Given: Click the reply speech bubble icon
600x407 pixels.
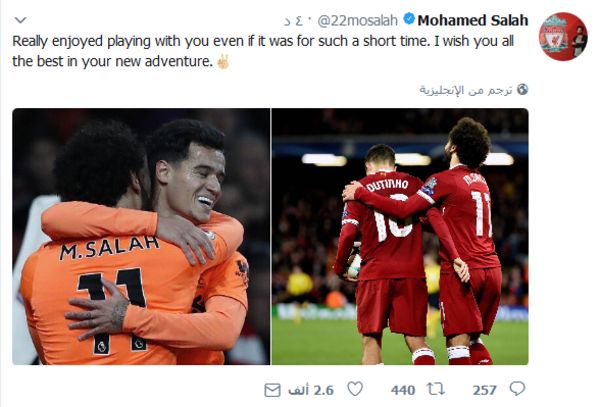Looking at the screenshot, I should tap(517, 389).
